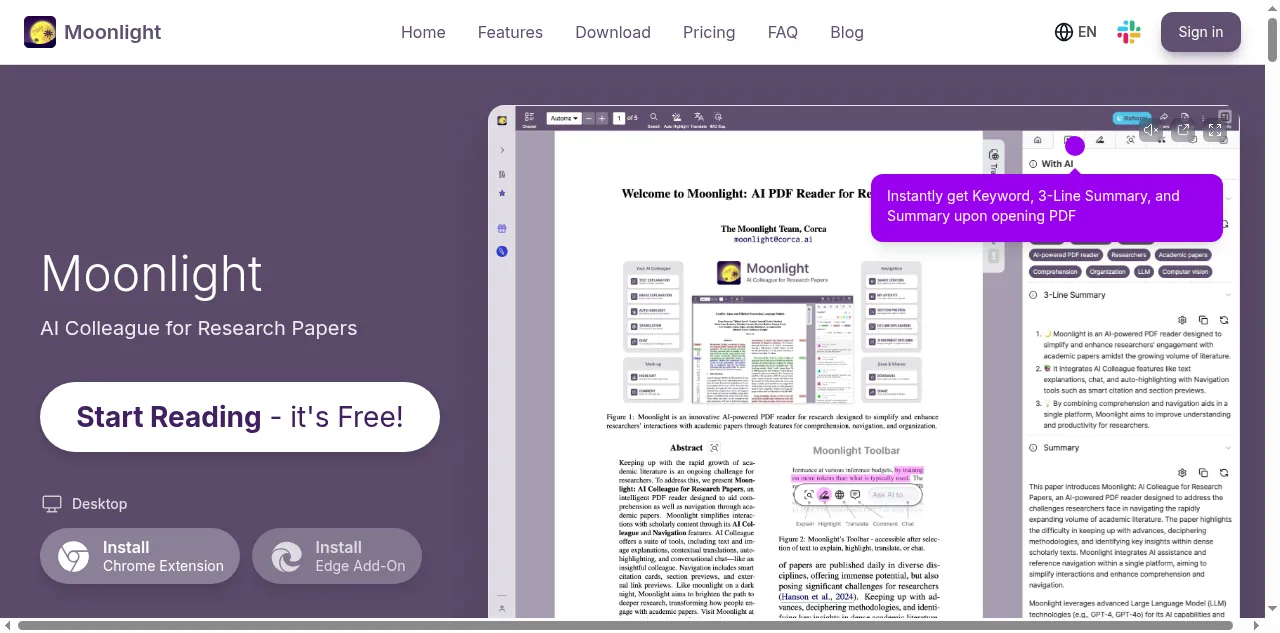This screenshot has height=633, width=1280.
Task: Select the AI-powered PDF reader keyword chip
Action: tap(1066, 255)
